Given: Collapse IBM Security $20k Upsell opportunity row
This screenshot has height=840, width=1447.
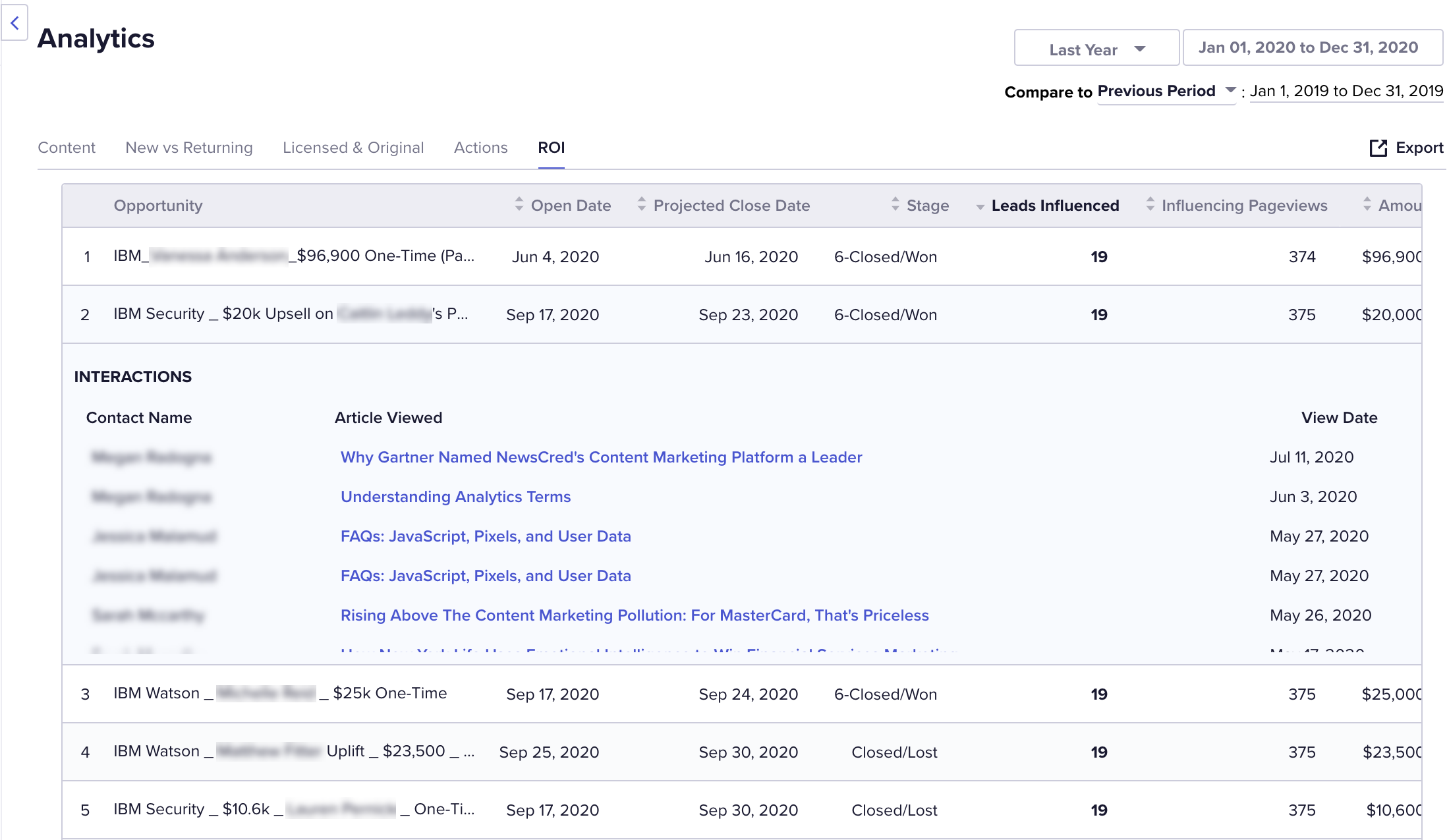Looking at the screenshot, I should (741, 314).
